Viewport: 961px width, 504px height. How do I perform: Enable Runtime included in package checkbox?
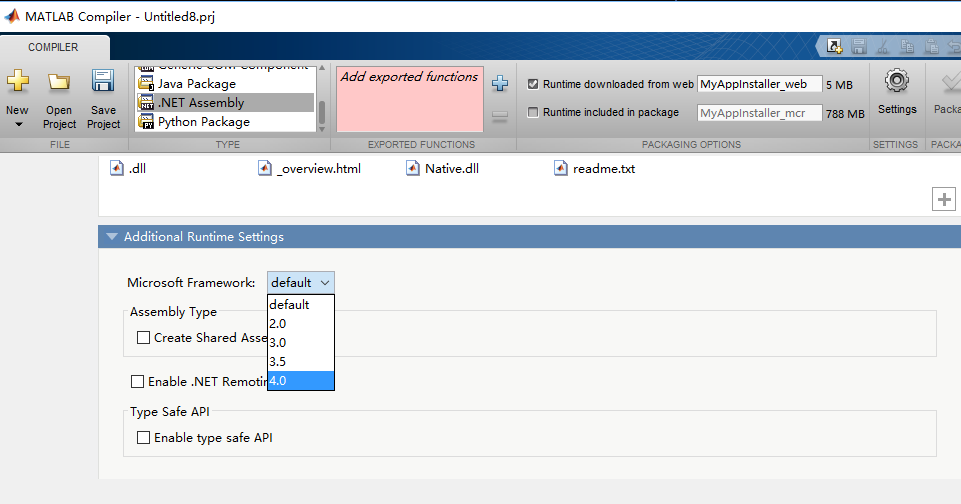click(533, 113)
